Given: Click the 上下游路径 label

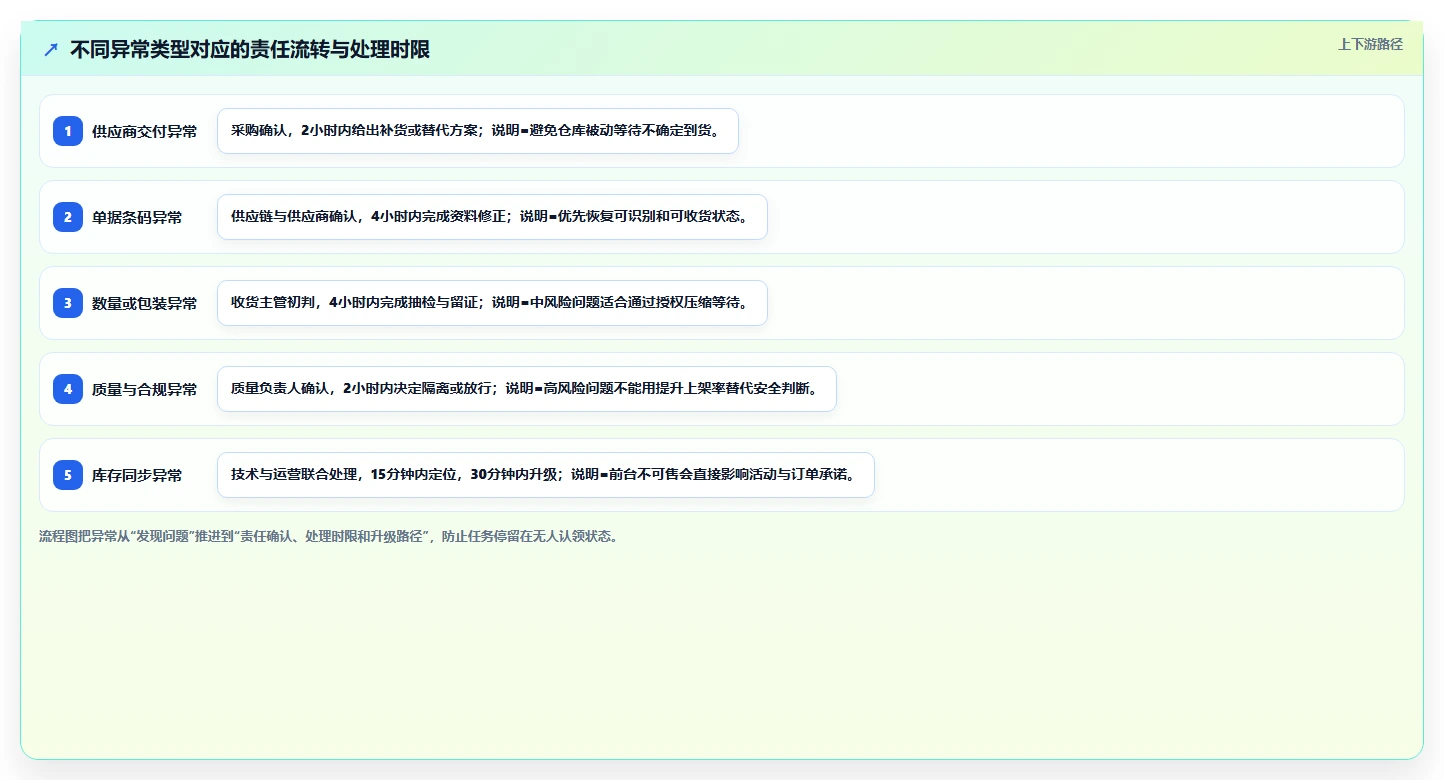Looking at the screenshot, I should [x=1370, y=44].
